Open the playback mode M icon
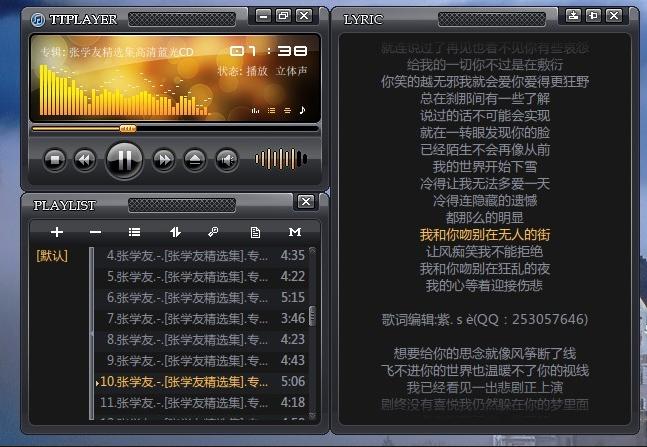 295,232
